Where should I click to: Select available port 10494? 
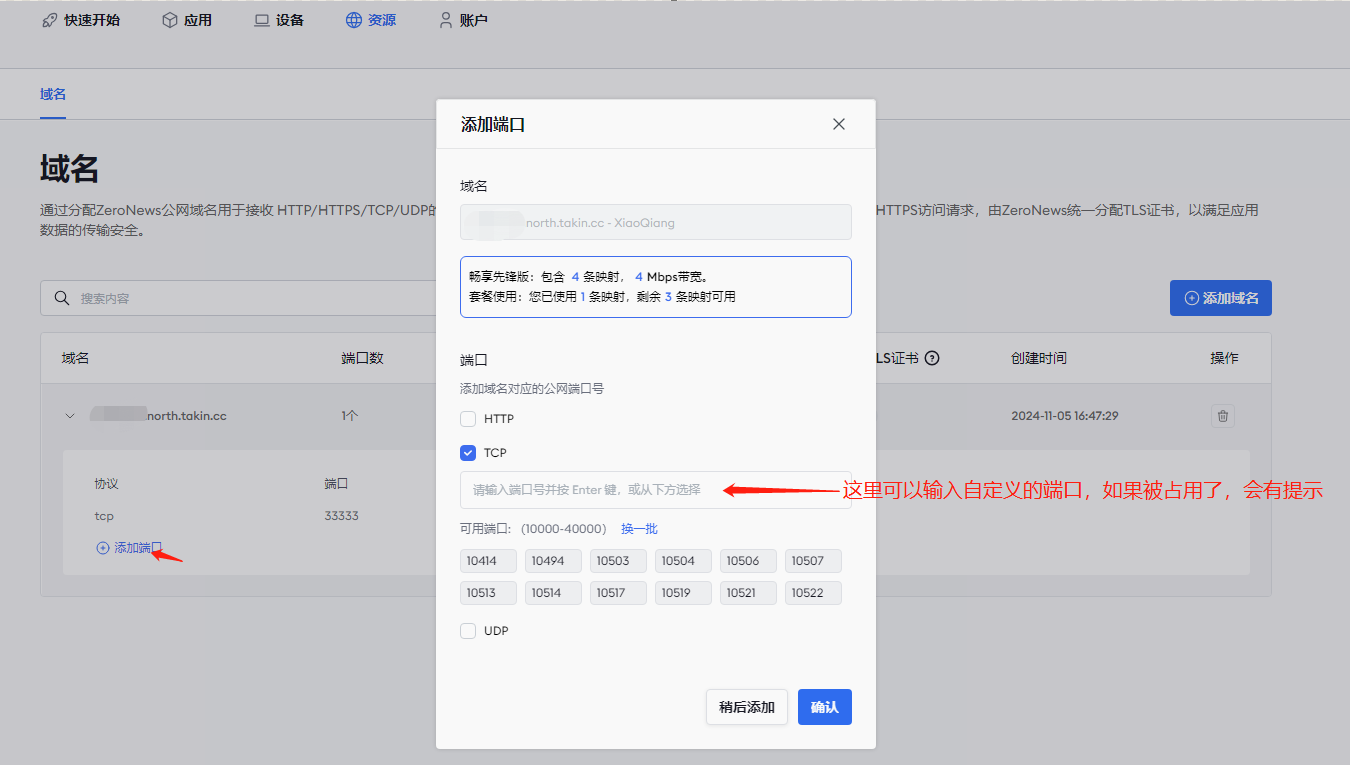(x=554, y=561)
